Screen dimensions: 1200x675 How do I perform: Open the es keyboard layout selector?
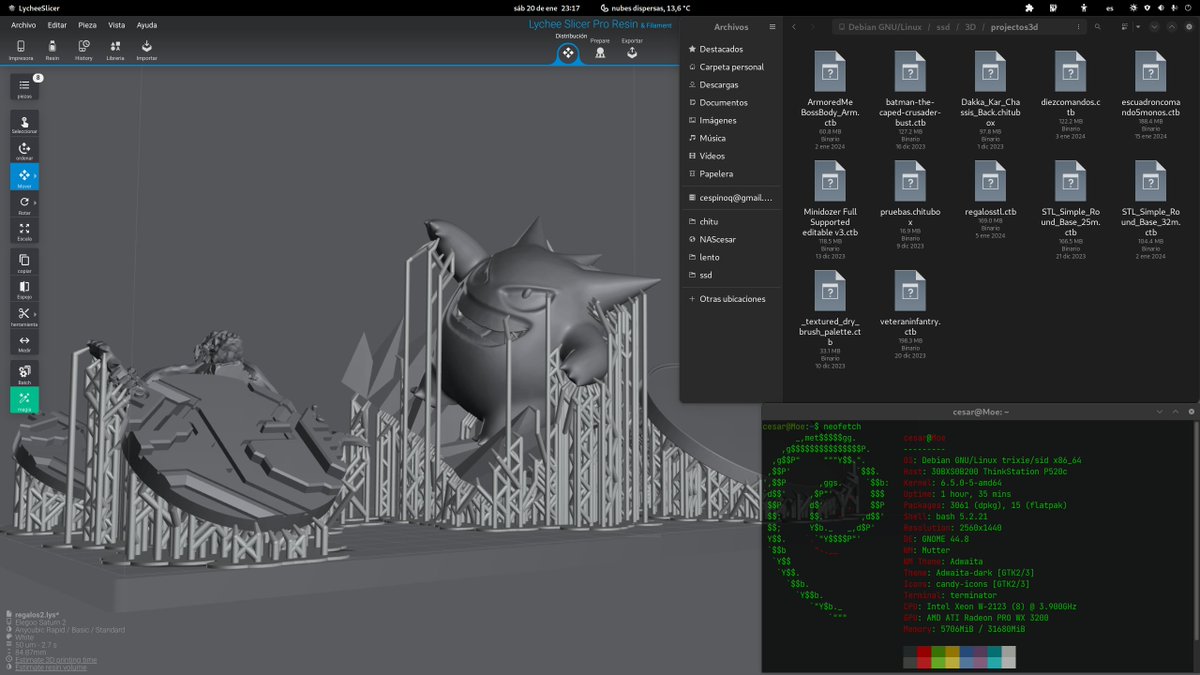point(1109,7)
